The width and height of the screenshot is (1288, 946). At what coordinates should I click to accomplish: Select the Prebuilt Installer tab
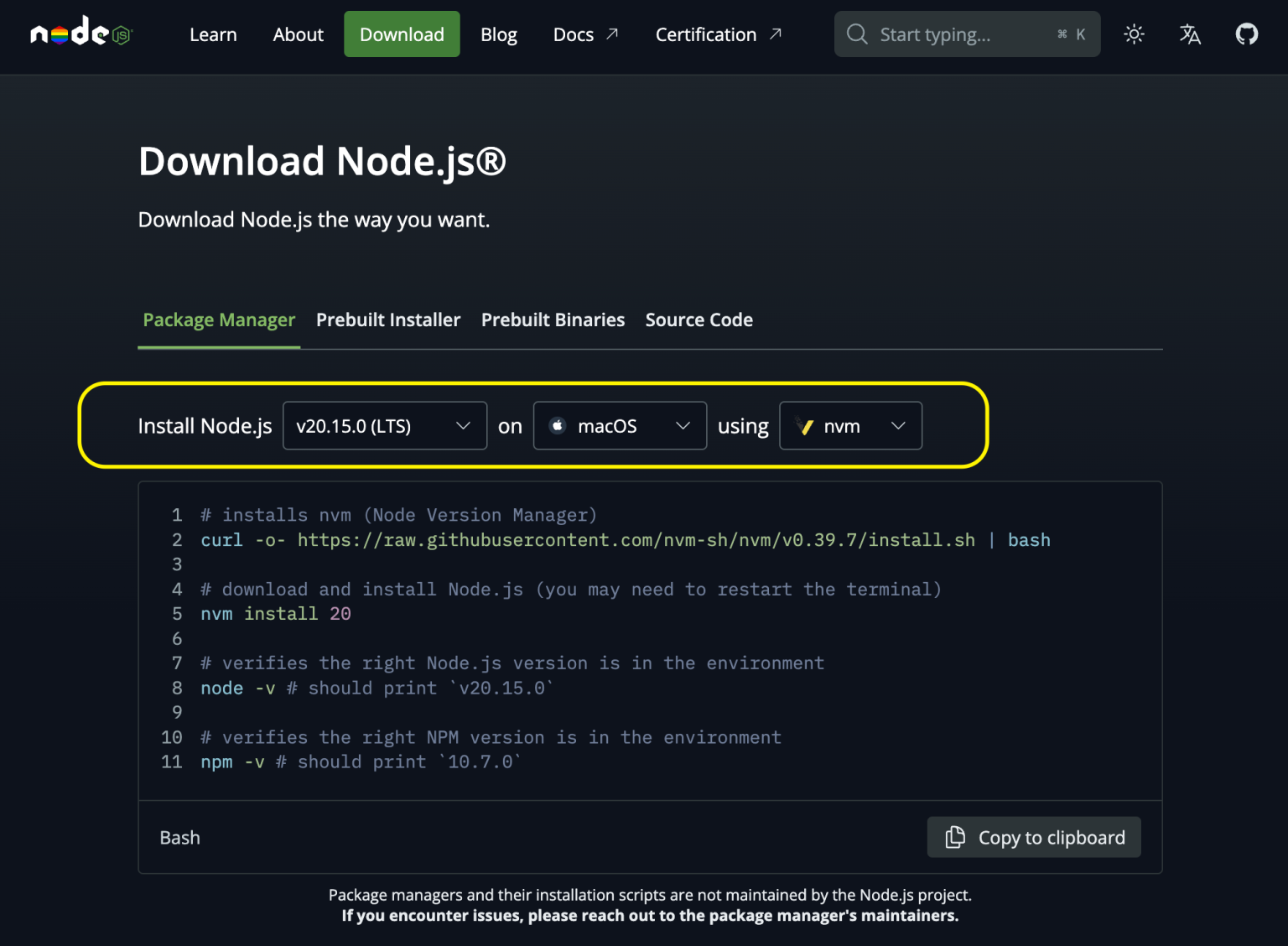[388, 320]
